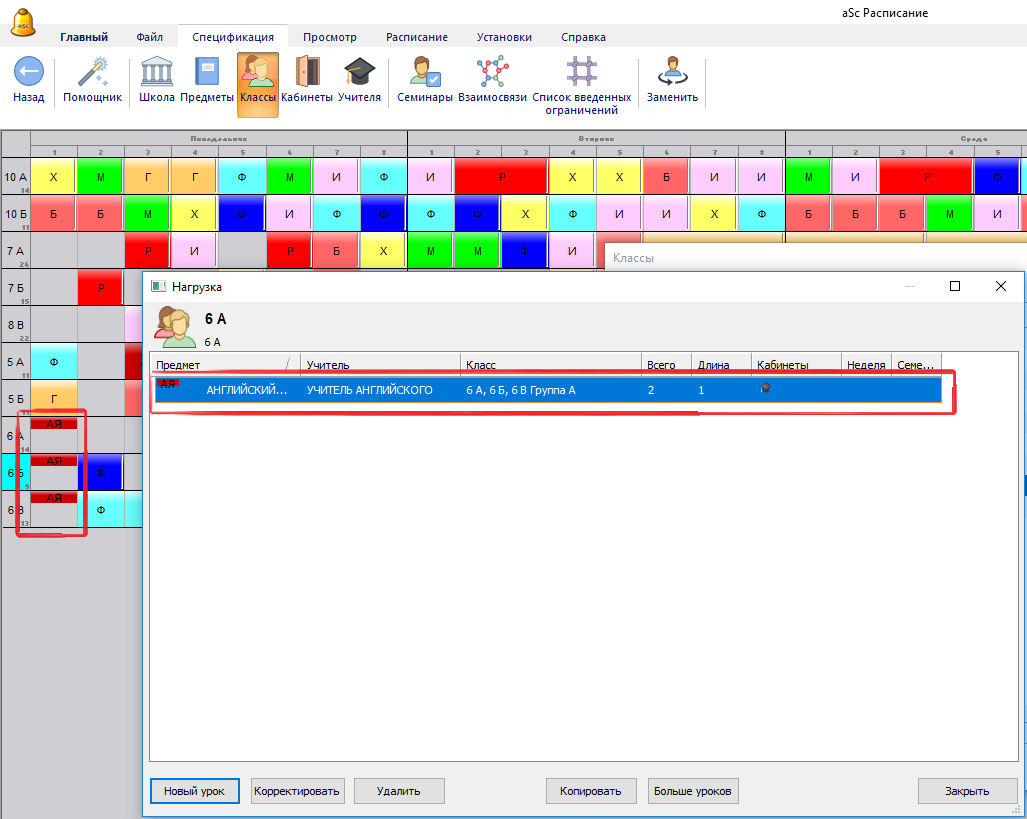Select the Предметы book icon
This screenshot has height=819, width=1027.
tap(207, 73)
